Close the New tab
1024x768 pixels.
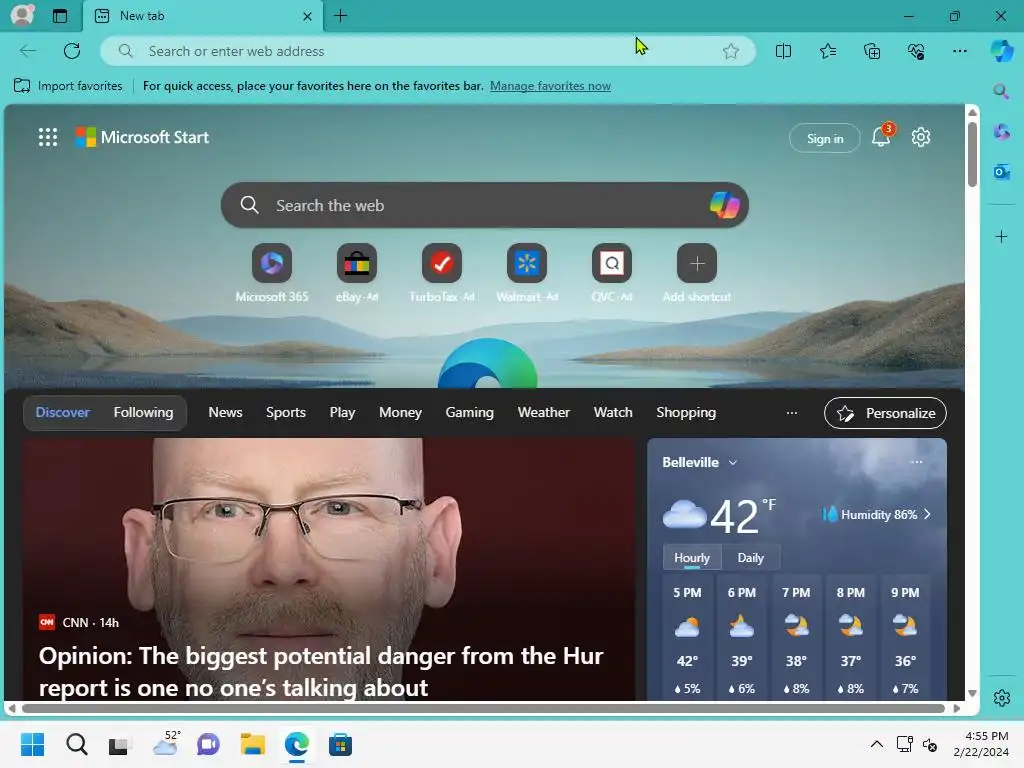coord(307,16)
